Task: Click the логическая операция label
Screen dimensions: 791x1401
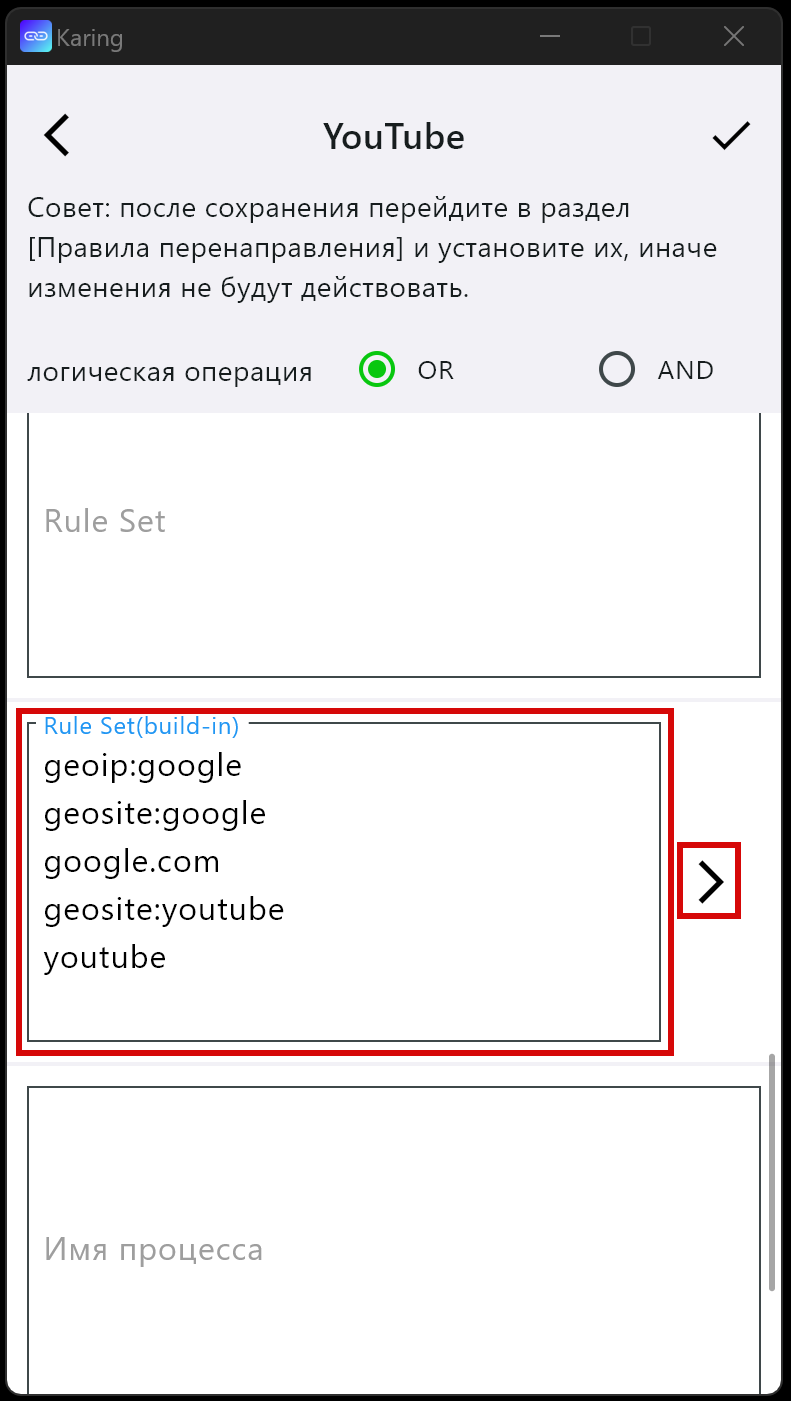Action: [x=170, y=372]
